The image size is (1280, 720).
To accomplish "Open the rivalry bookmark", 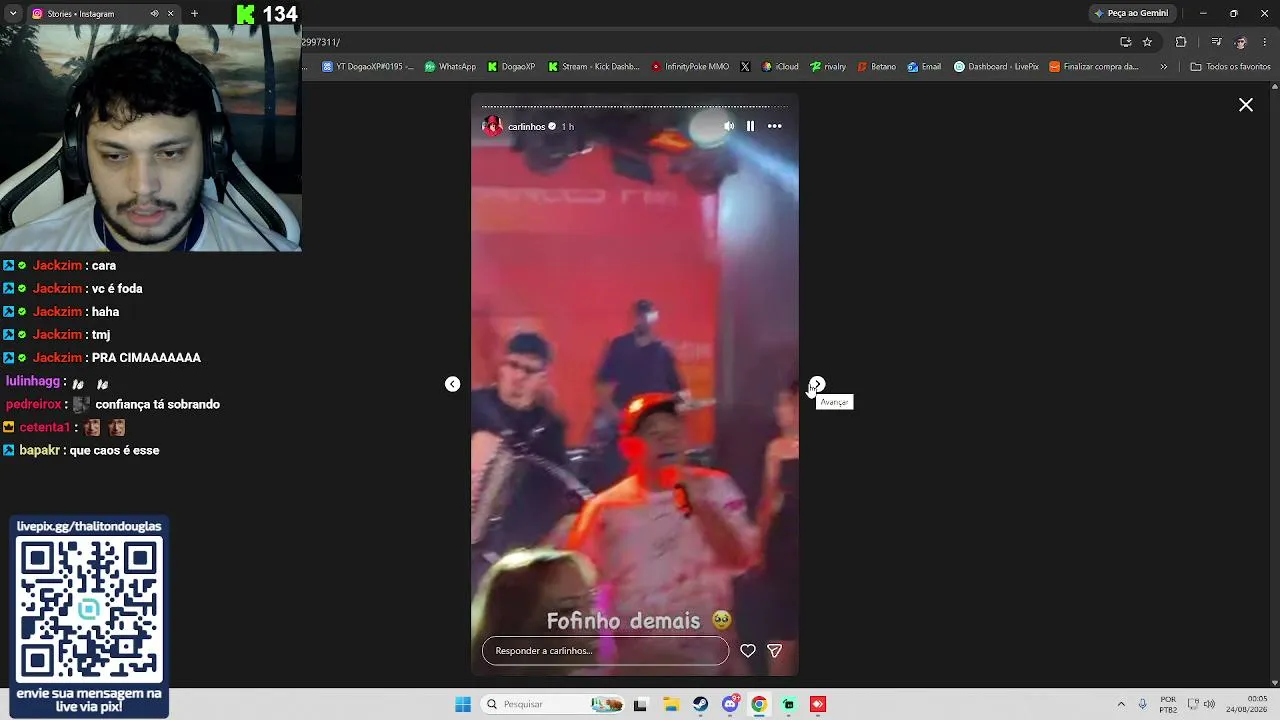I will point(828,67).
